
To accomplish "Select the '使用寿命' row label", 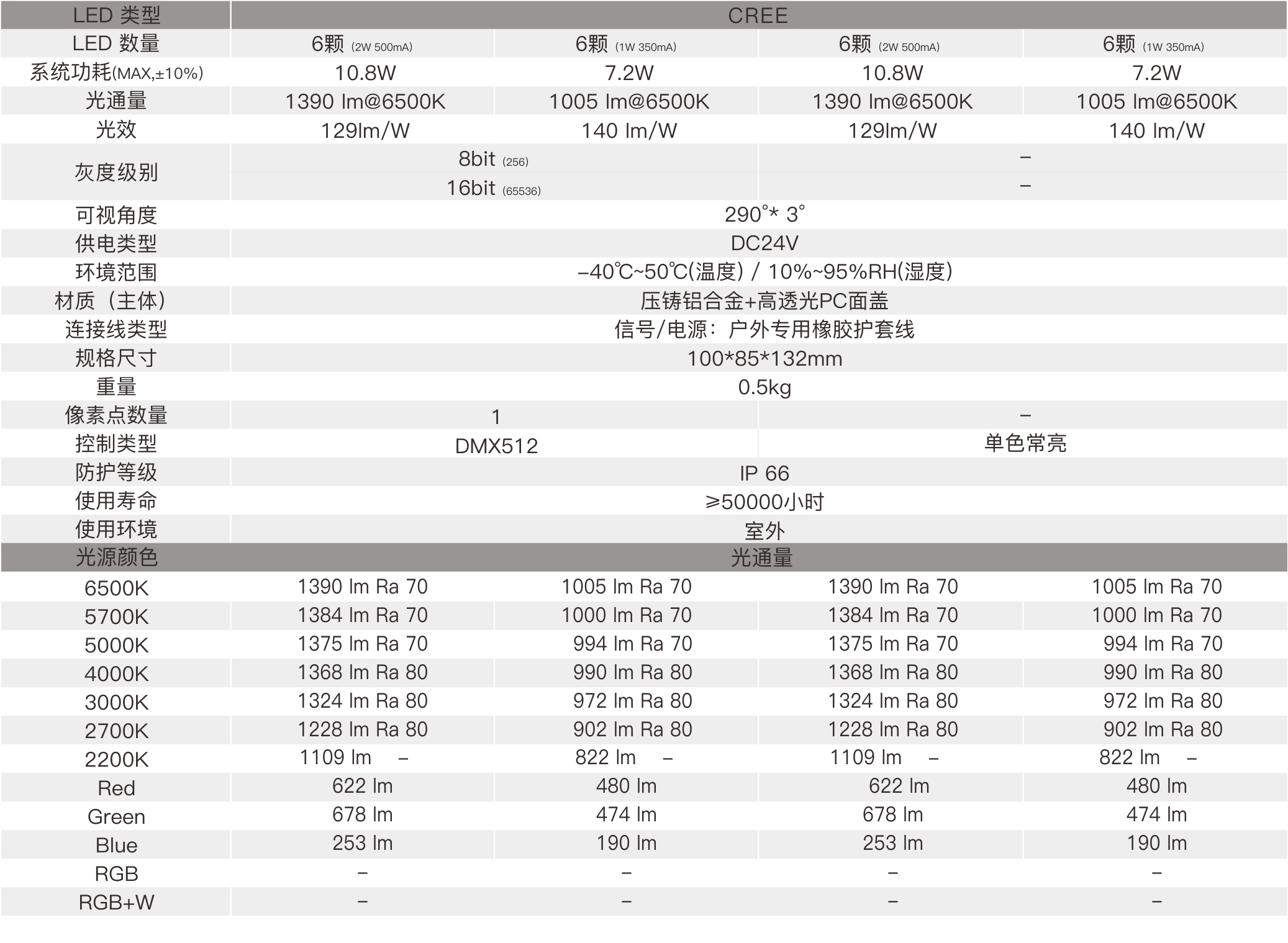I will point(116,500).
